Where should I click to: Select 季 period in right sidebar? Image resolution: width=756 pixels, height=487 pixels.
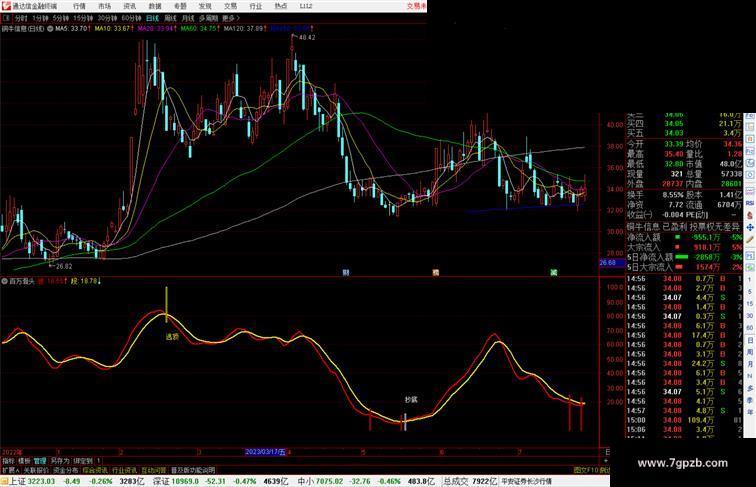click(750, 400)
